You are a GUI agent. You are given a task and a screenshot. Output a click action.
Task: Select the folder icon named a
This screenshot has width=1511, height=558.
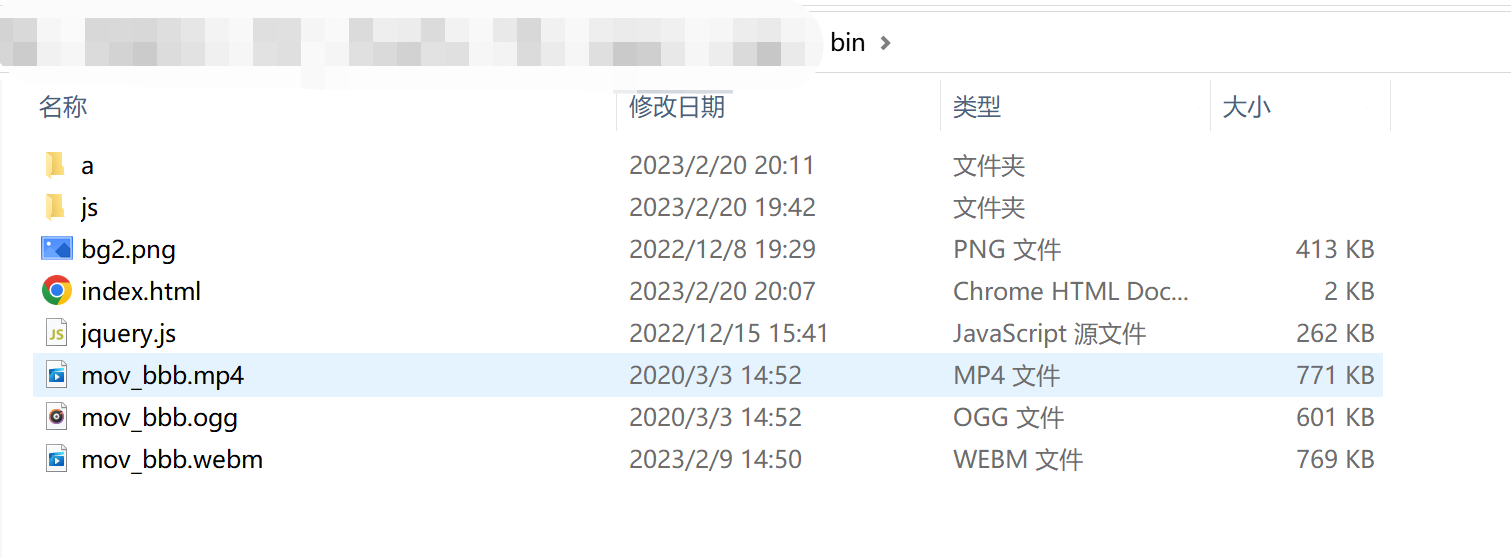[x=55, y=165]
